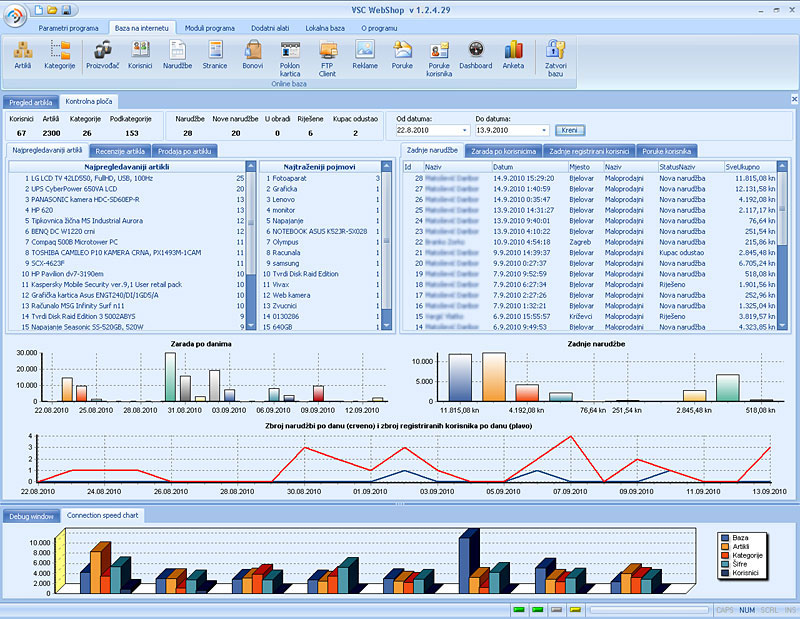Select the Debug window tab
Image resolution: width=800 pixels, height=619 pixels.
(x=30, y=516)
